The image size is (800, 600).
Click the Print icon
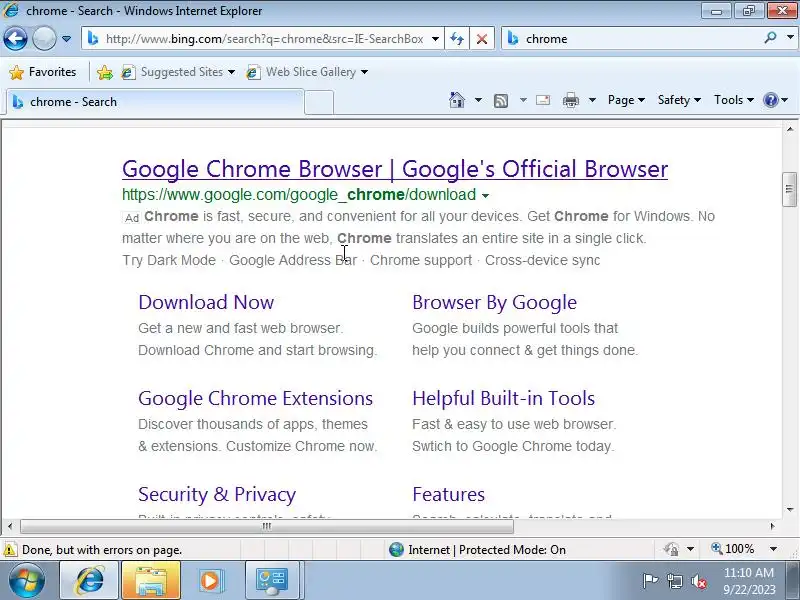click(571, 100)
